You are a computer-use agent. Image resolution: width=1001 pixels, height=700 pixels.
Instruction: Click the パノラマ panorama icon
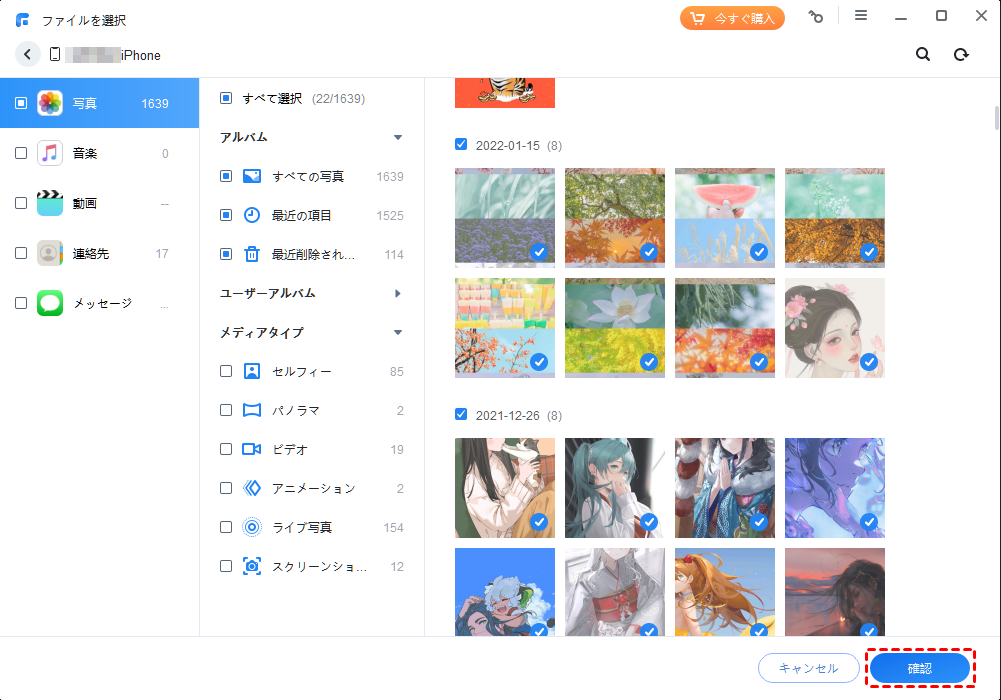(x=252, y=410)
